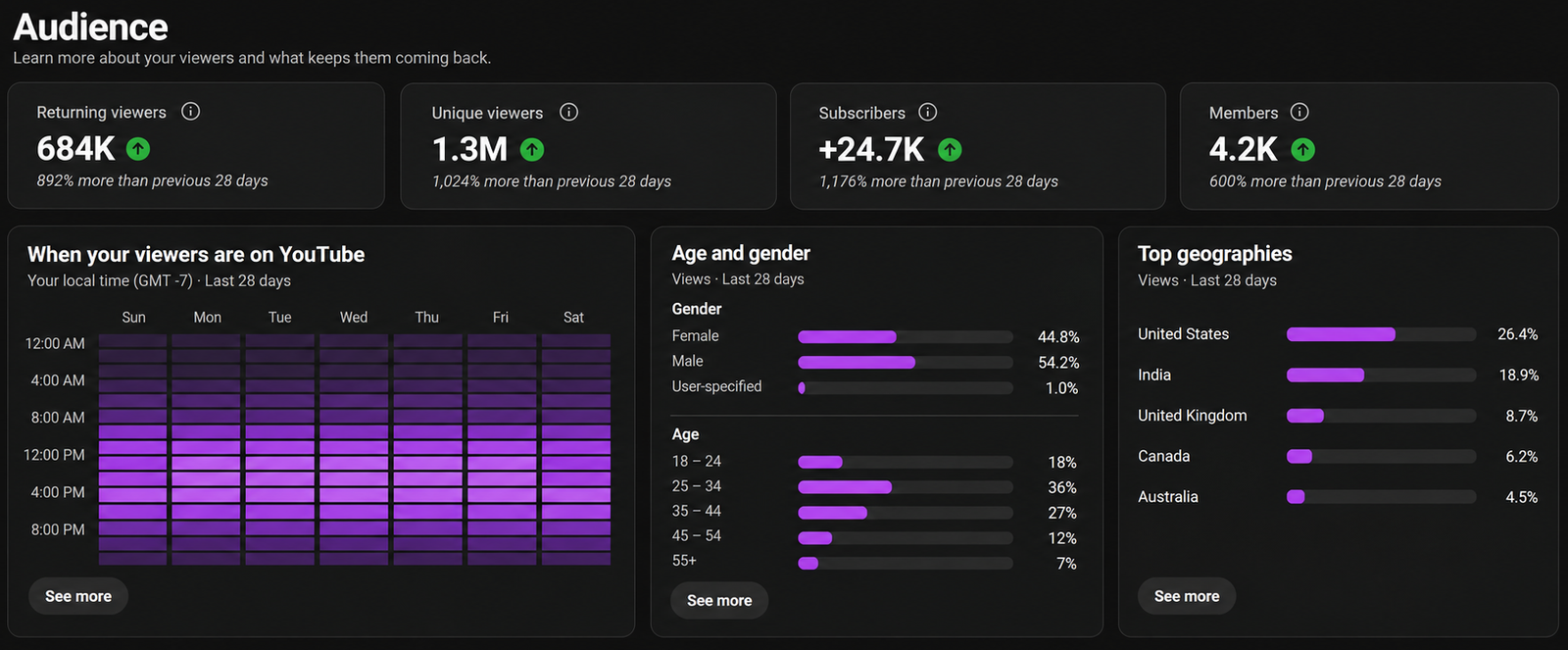Click the United States geography bar

pos(1381,334)
